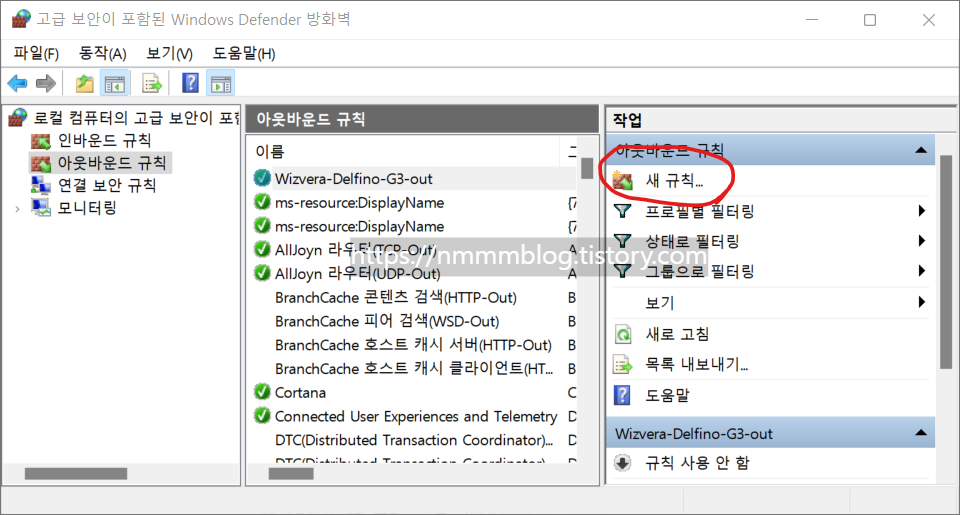
Task: Click the actions pane vertical scrollbar thumb
Action: click(x=946, y=261)
